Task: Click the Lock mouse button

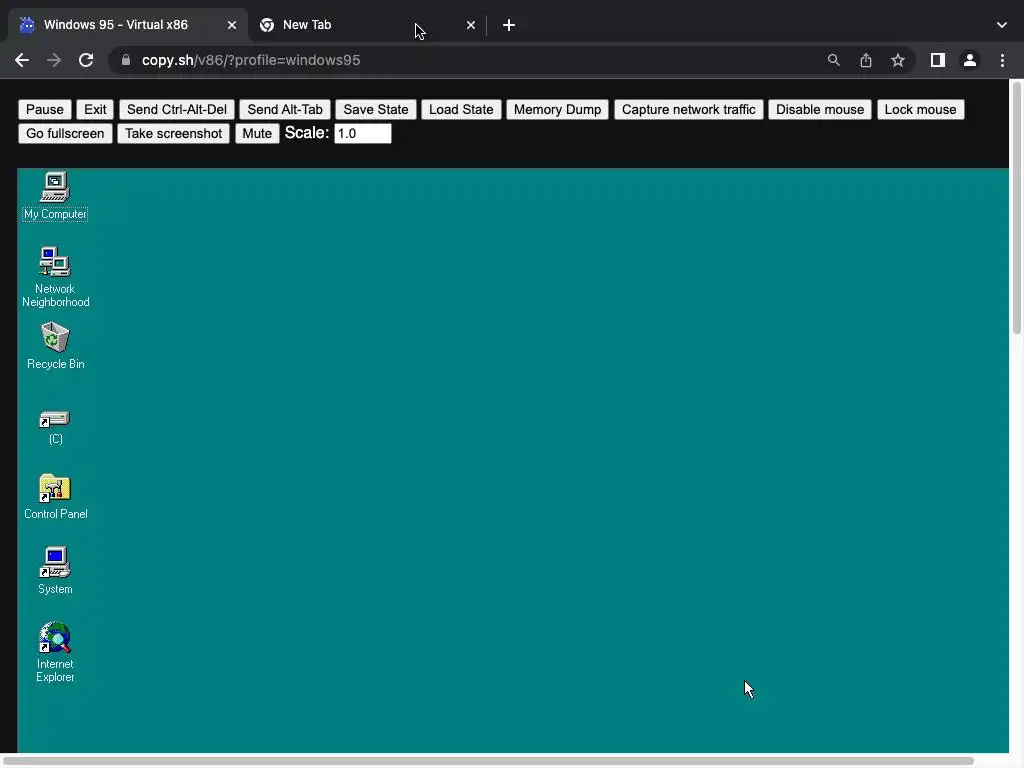Action: (920, 110)
